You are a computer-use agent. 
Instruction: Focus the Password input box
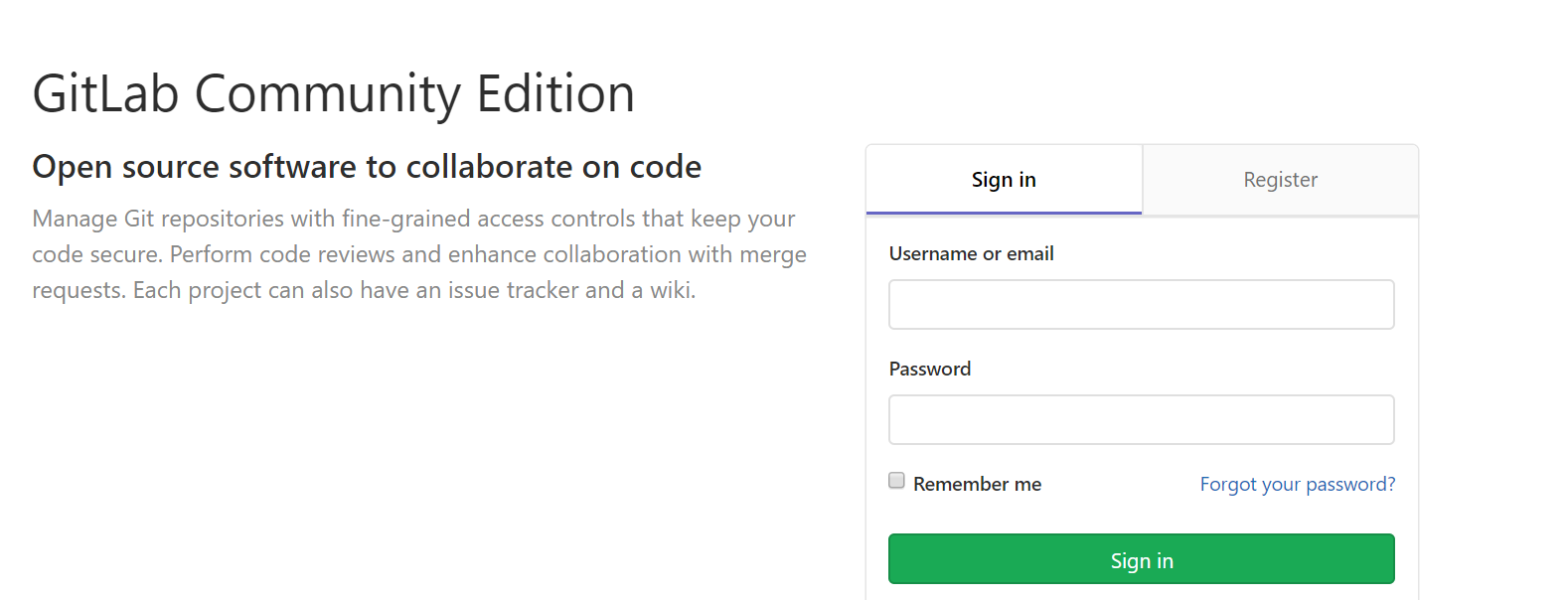coord(1141,419)
